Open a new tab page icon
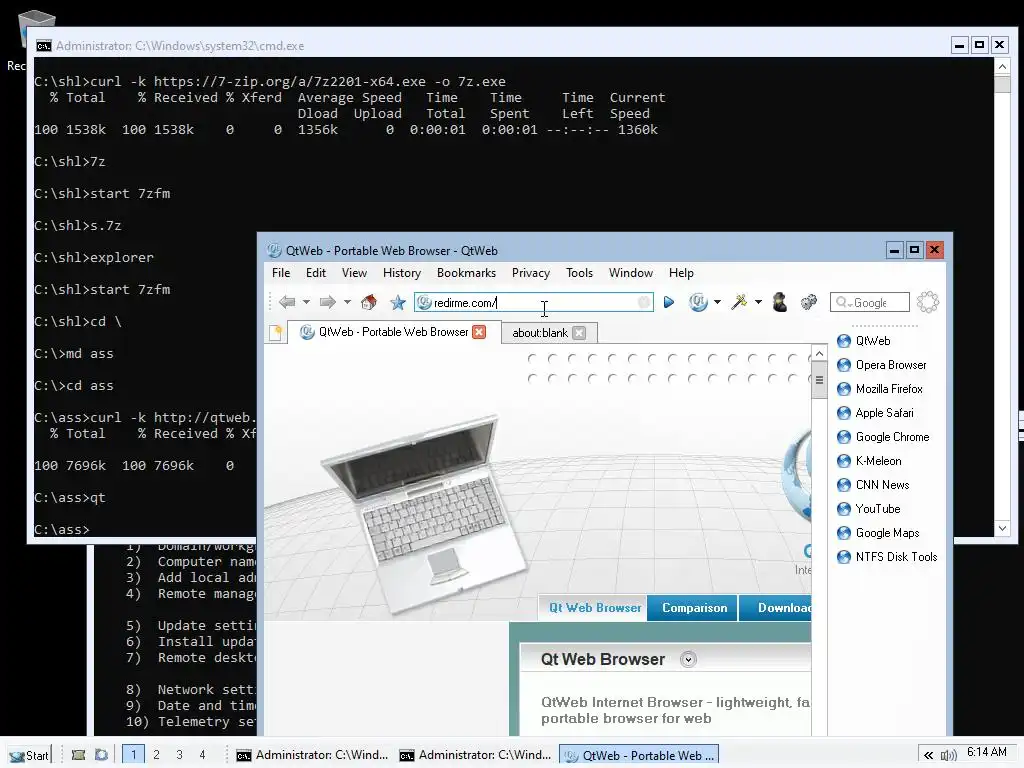The image size is (1024, 768). tap(276, 332)
